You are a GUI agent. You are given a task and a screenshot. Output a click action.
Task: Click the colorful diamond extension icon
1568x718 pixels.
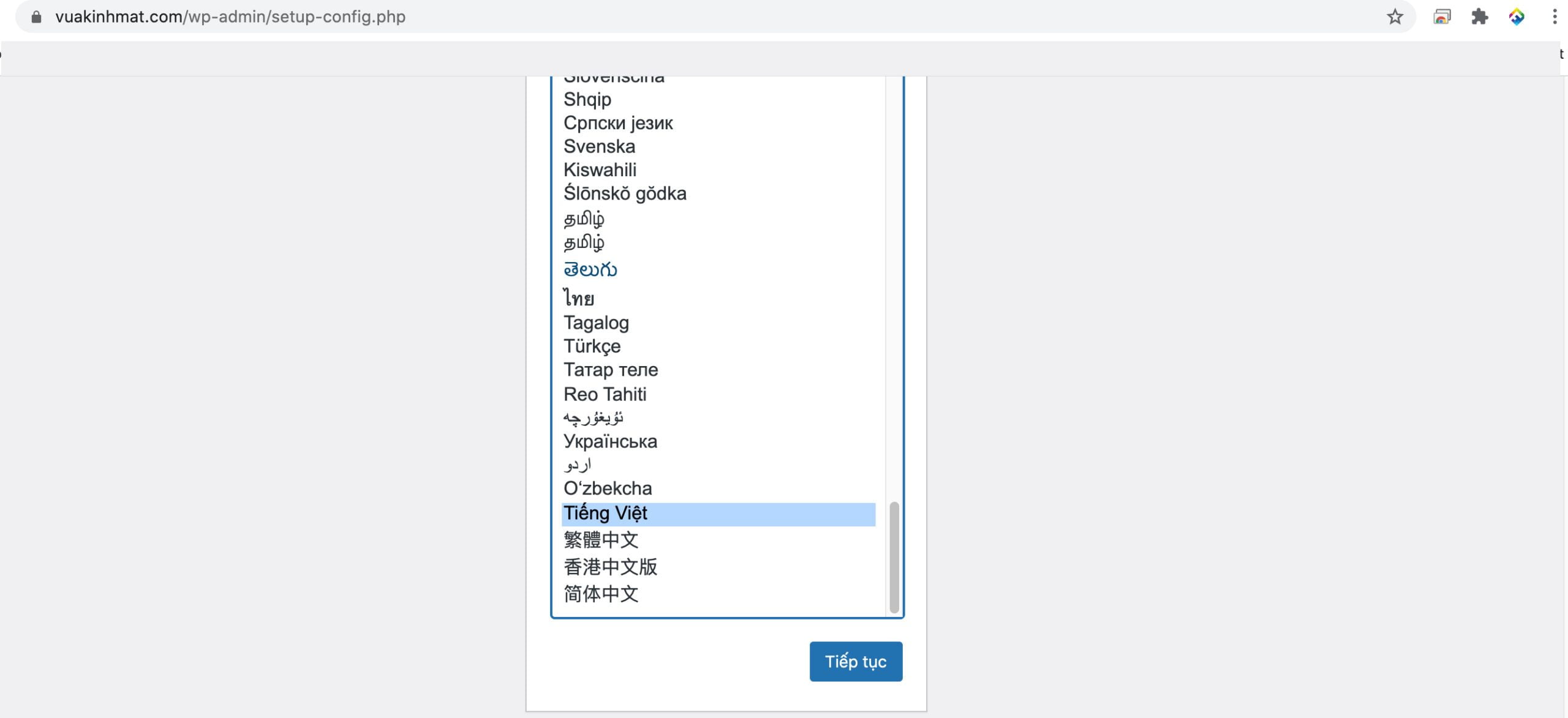(x=1517, y=17)
